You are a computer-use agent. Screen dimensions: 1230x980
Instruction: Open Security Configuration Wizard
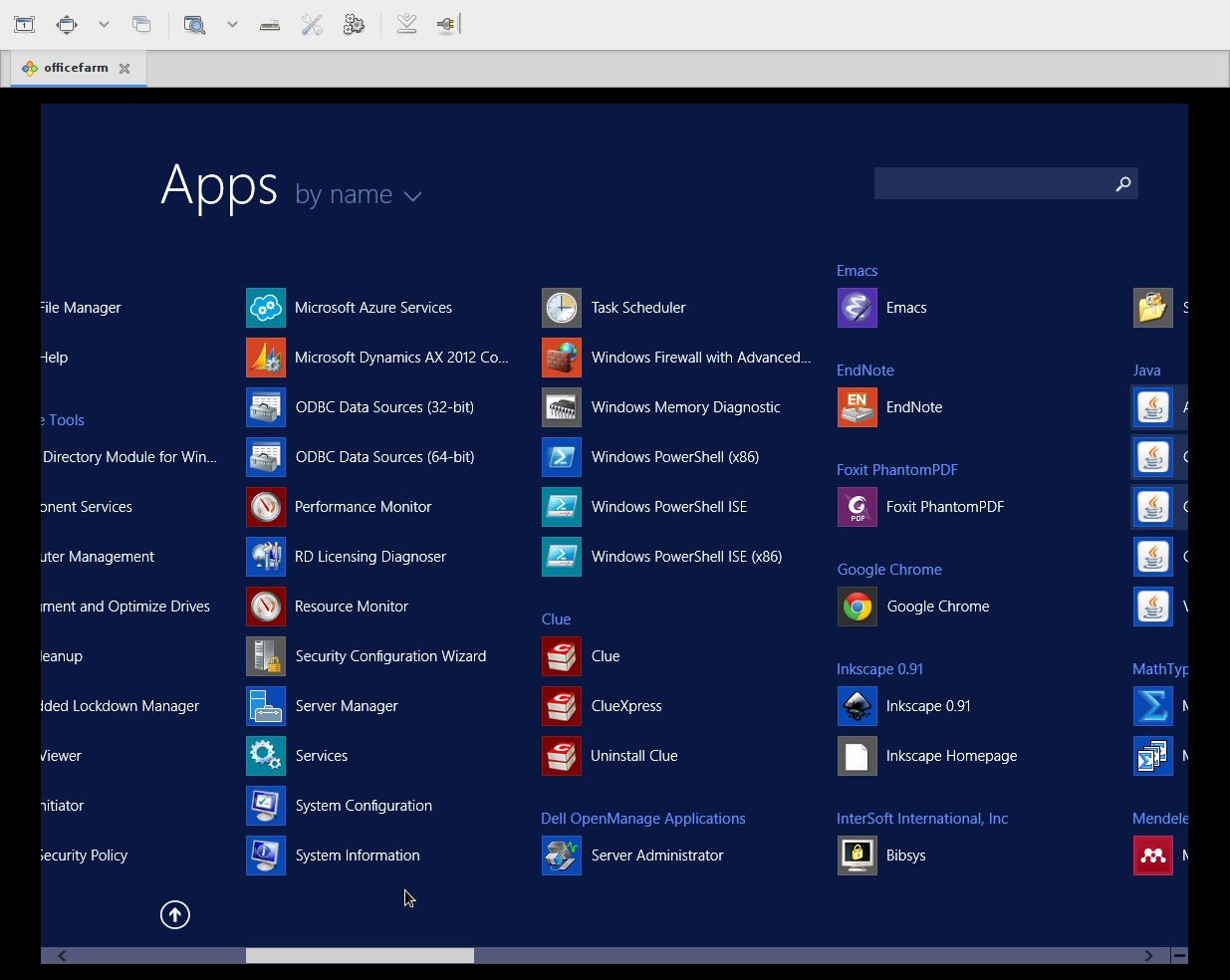(367, 656)
